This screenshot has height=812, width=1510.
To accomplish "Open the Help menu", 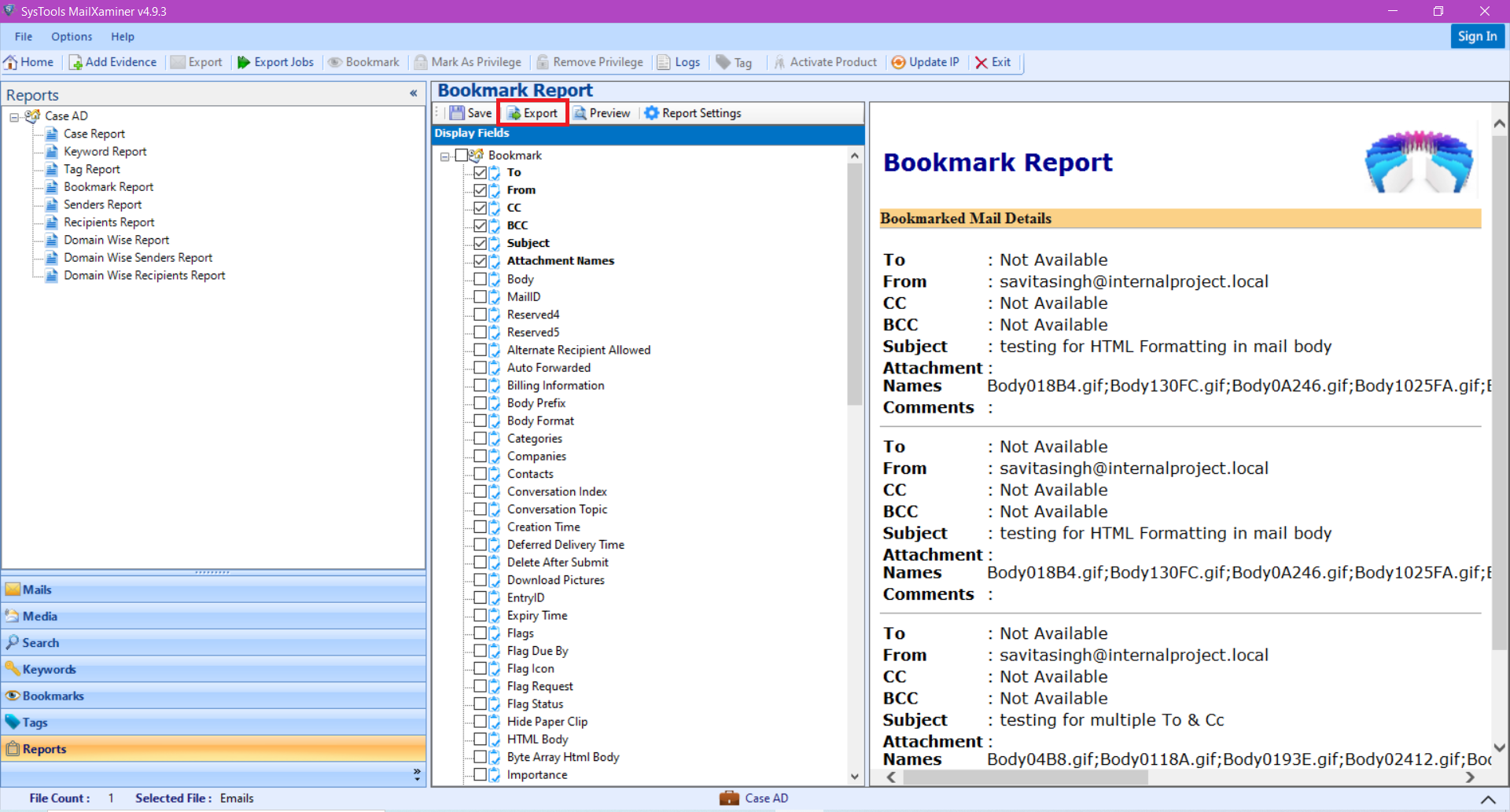I will click(x=123, y=36).
